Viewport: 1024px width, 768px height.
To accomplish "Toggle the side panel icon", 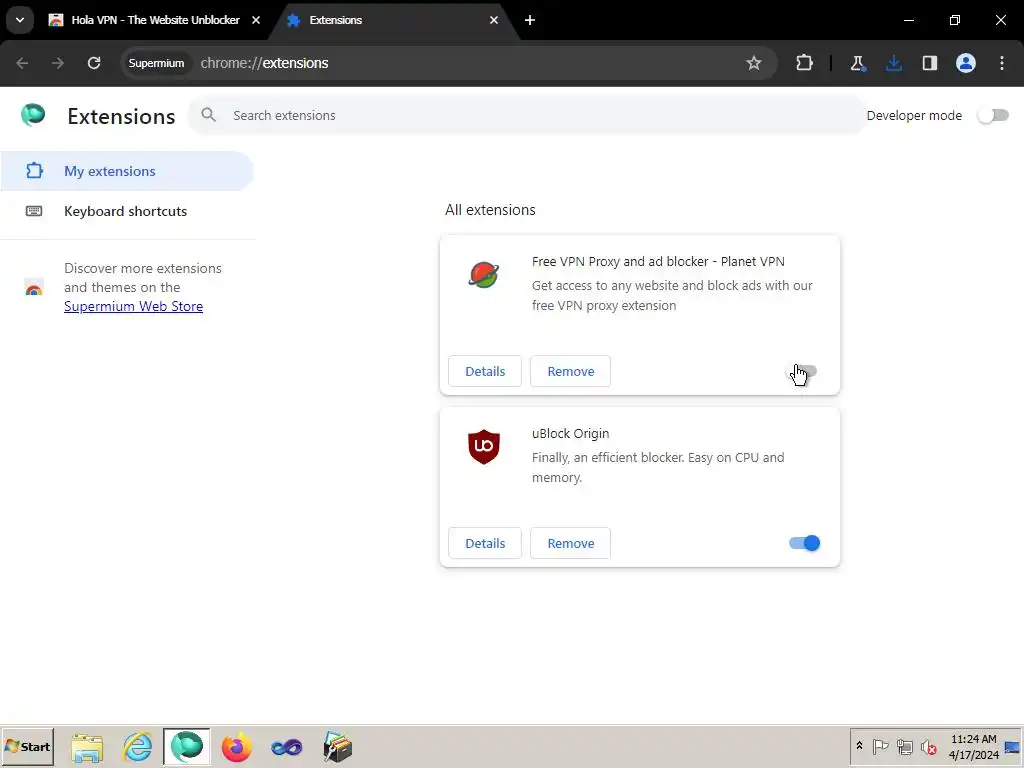I will (929, 63).
